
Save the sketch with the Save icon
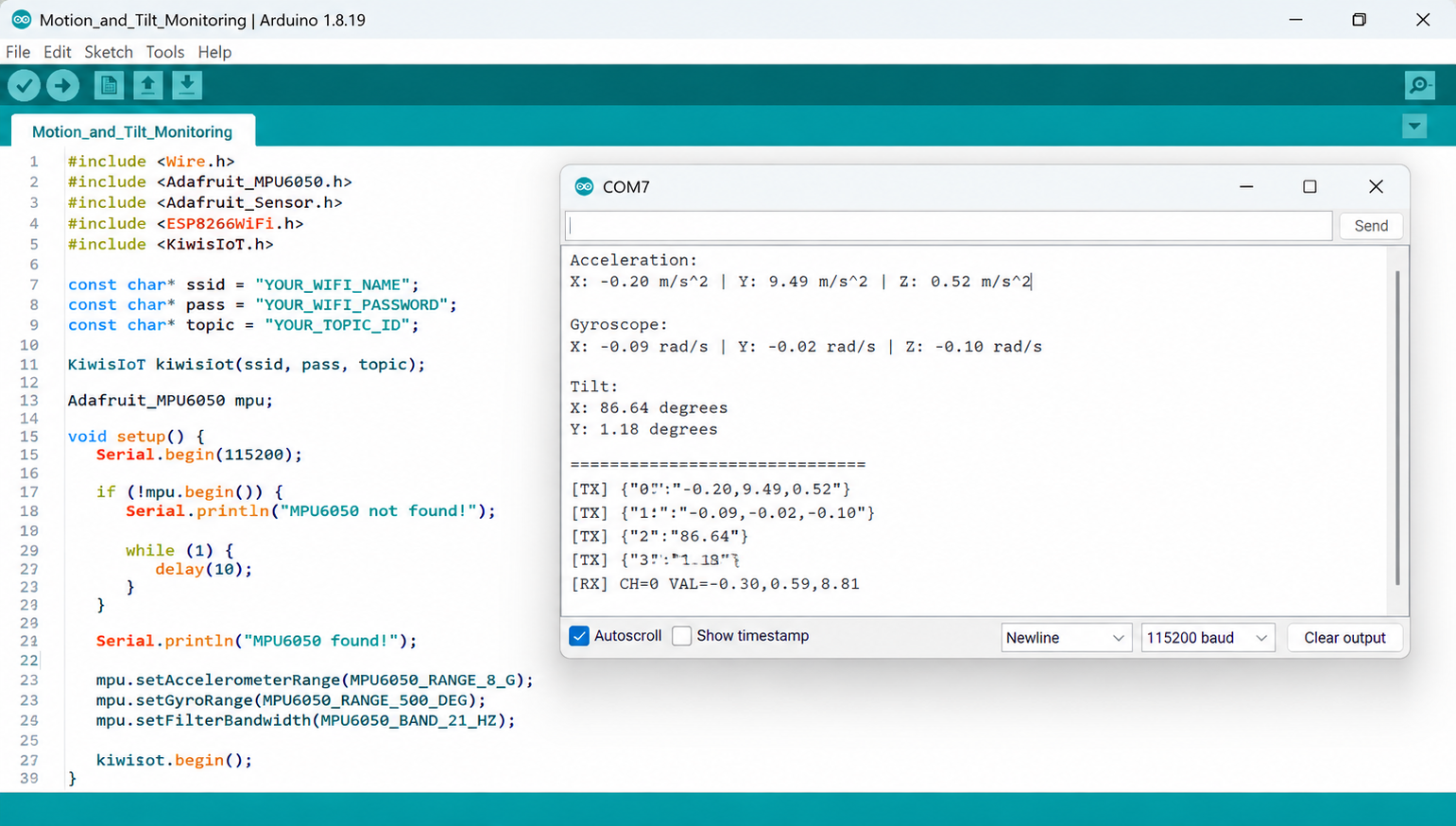click(187, 86)
